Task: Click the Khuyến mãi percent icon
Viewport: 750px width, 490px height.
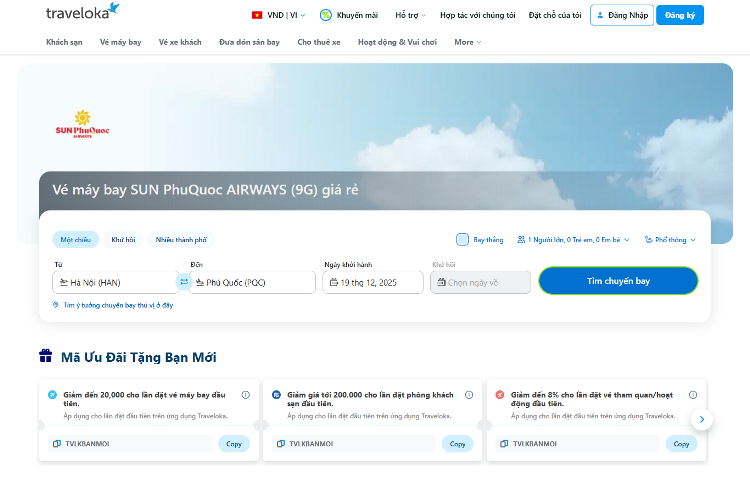Action: pos(325,15)
